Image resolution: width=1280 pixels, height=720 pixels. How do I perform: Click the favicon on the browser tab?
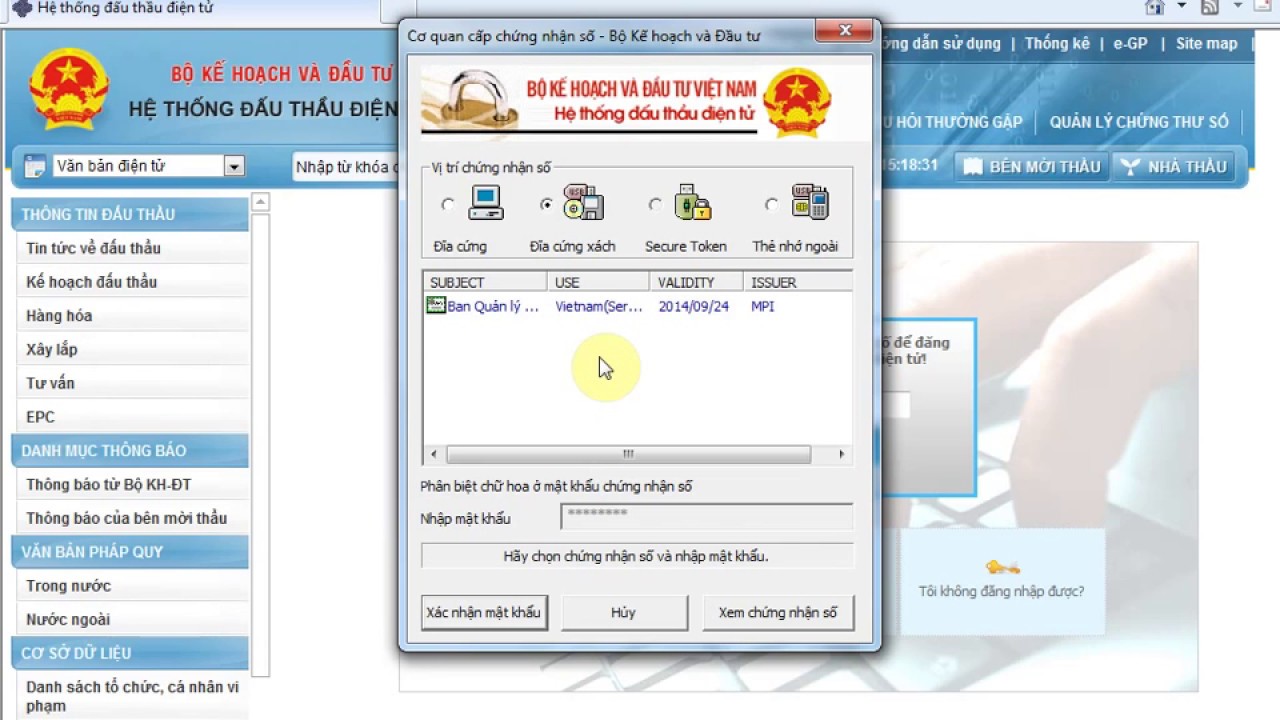click(x=22, y=8)
